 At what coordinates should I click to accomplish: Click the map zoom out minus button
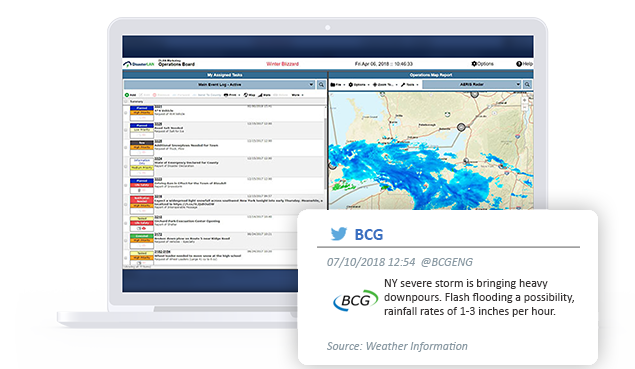click(x=524, y=107)
